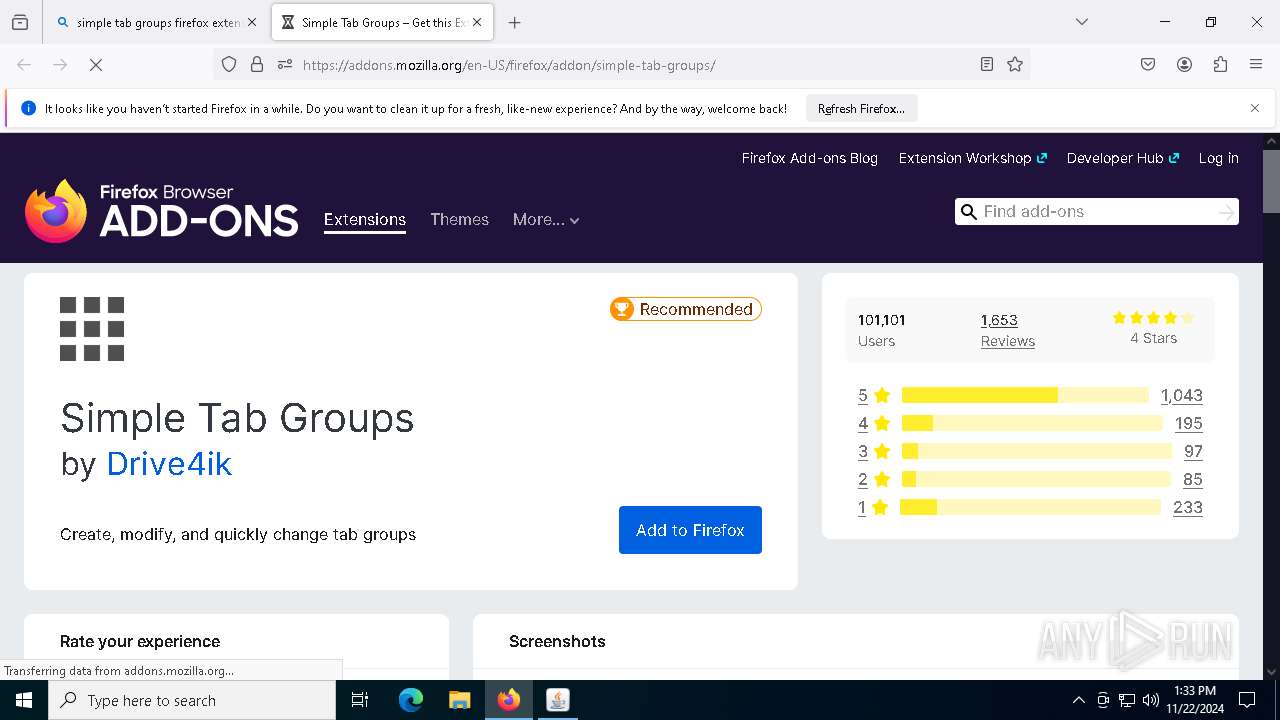Click the 5-star rating bar
The width and height of the screenshot is (1280, 720).
[x=1025, y=395]
